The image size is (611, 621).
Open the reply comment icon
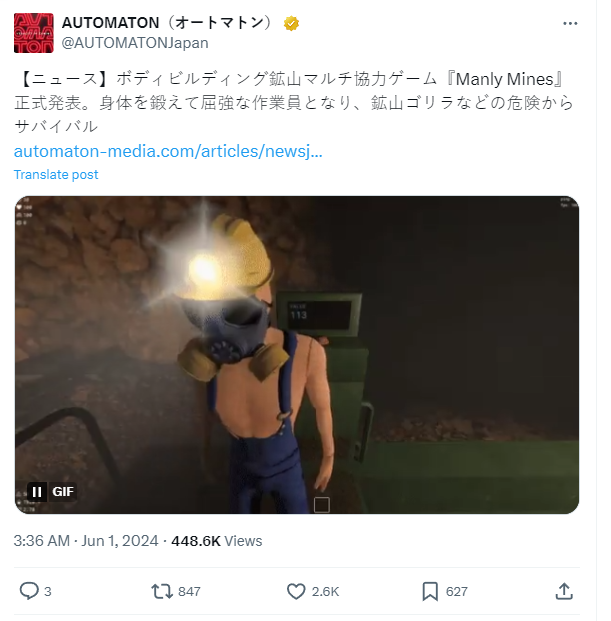click(29, 591)
